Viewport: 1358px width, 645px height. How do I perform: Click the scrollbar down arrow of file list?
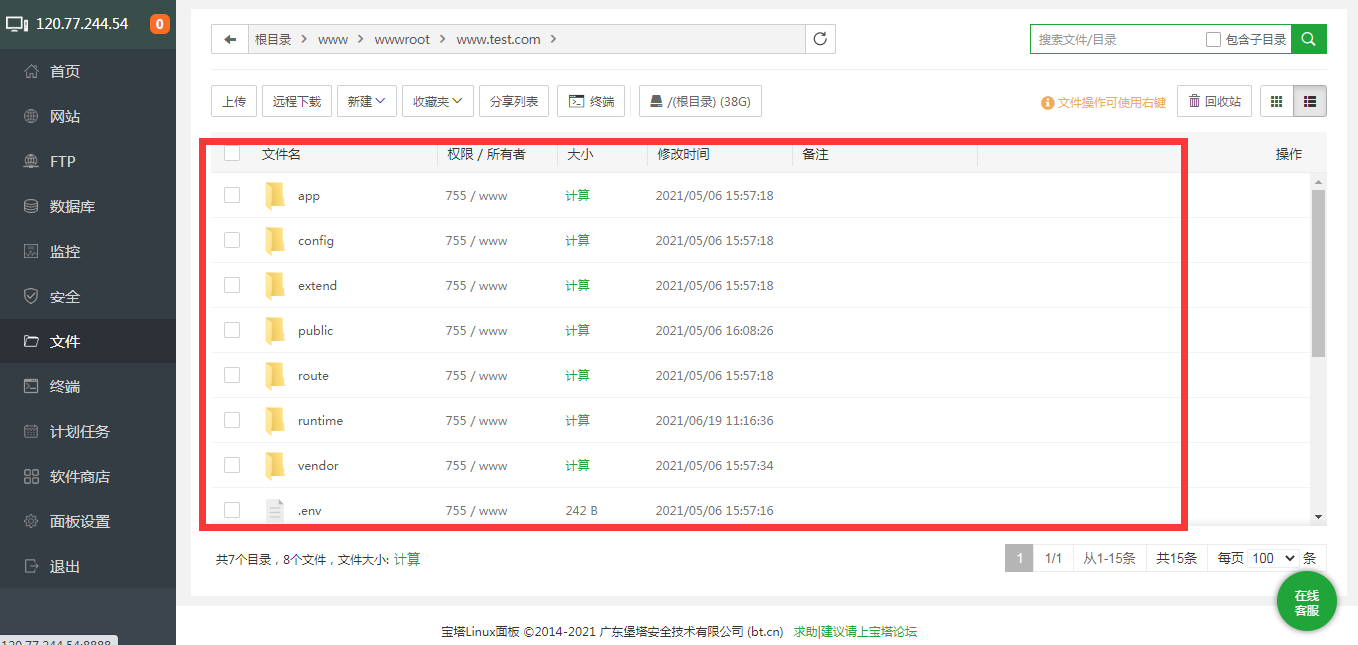point(1318,517)
